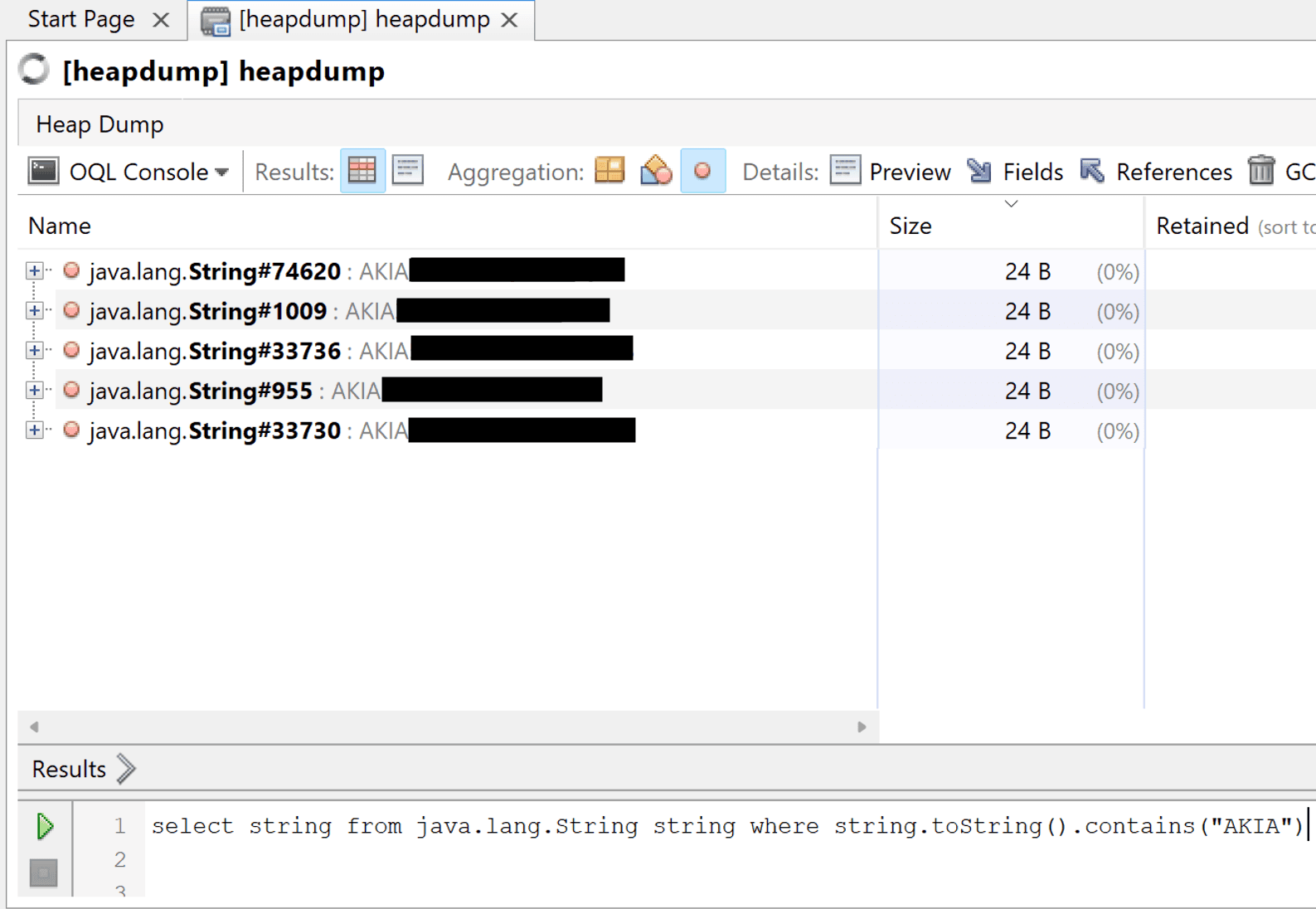Aggregate results by packages icon
Image resolution: width=1316 pixels, height=909 pixels.
610,171
